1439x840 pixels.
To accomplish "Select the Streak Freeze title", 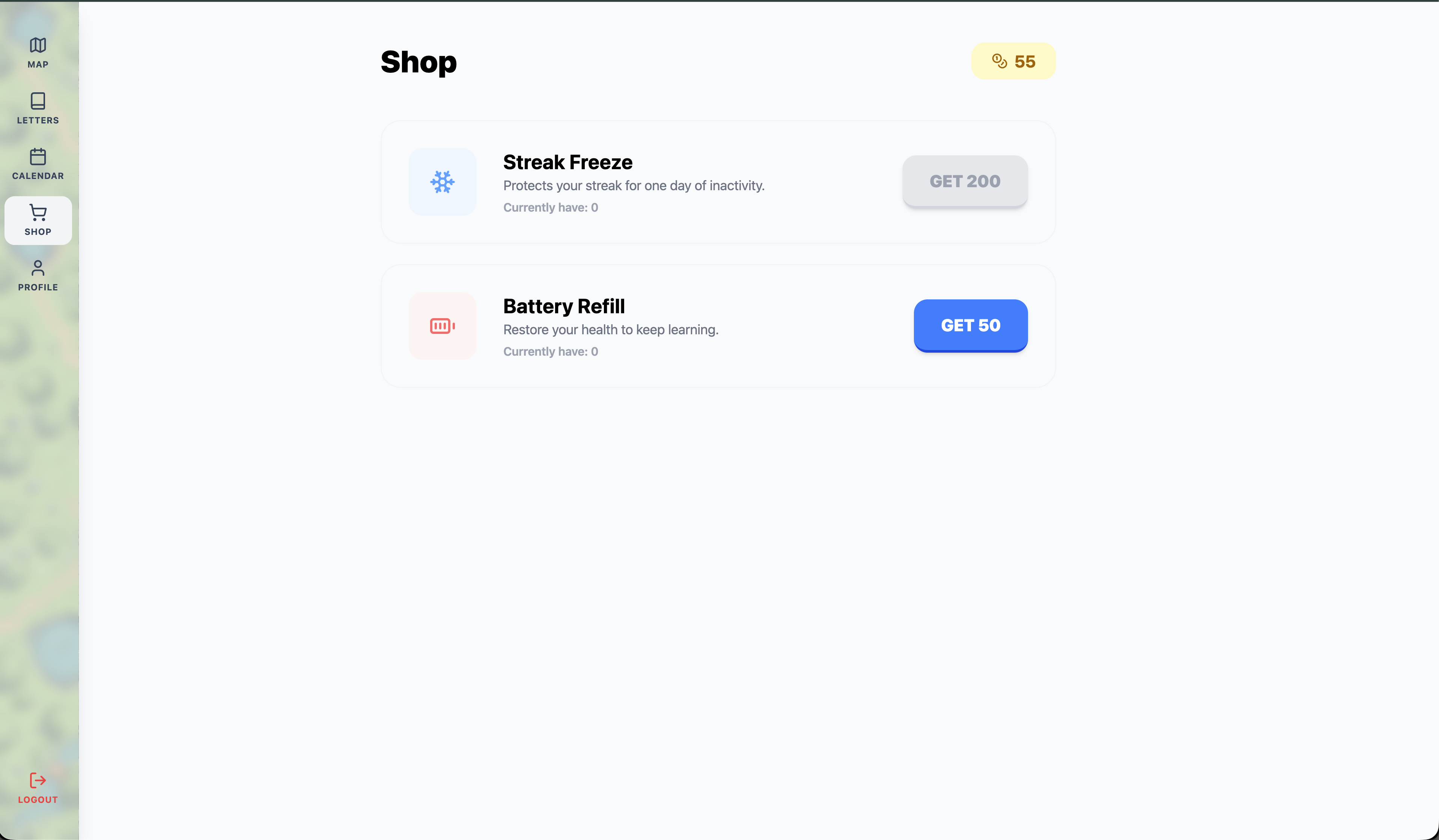I will [567, 162].
